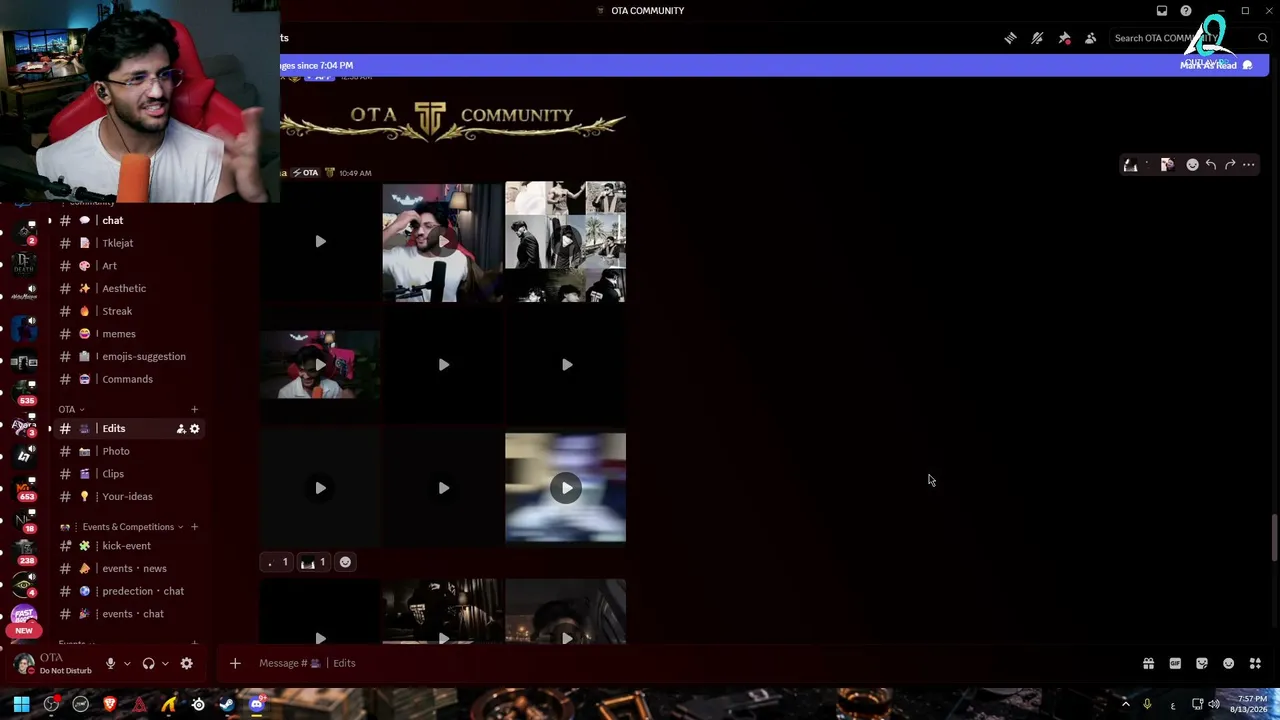Open the Discord inbox
Viewport: 1280px width, 720px height.
pos(1162,11)
